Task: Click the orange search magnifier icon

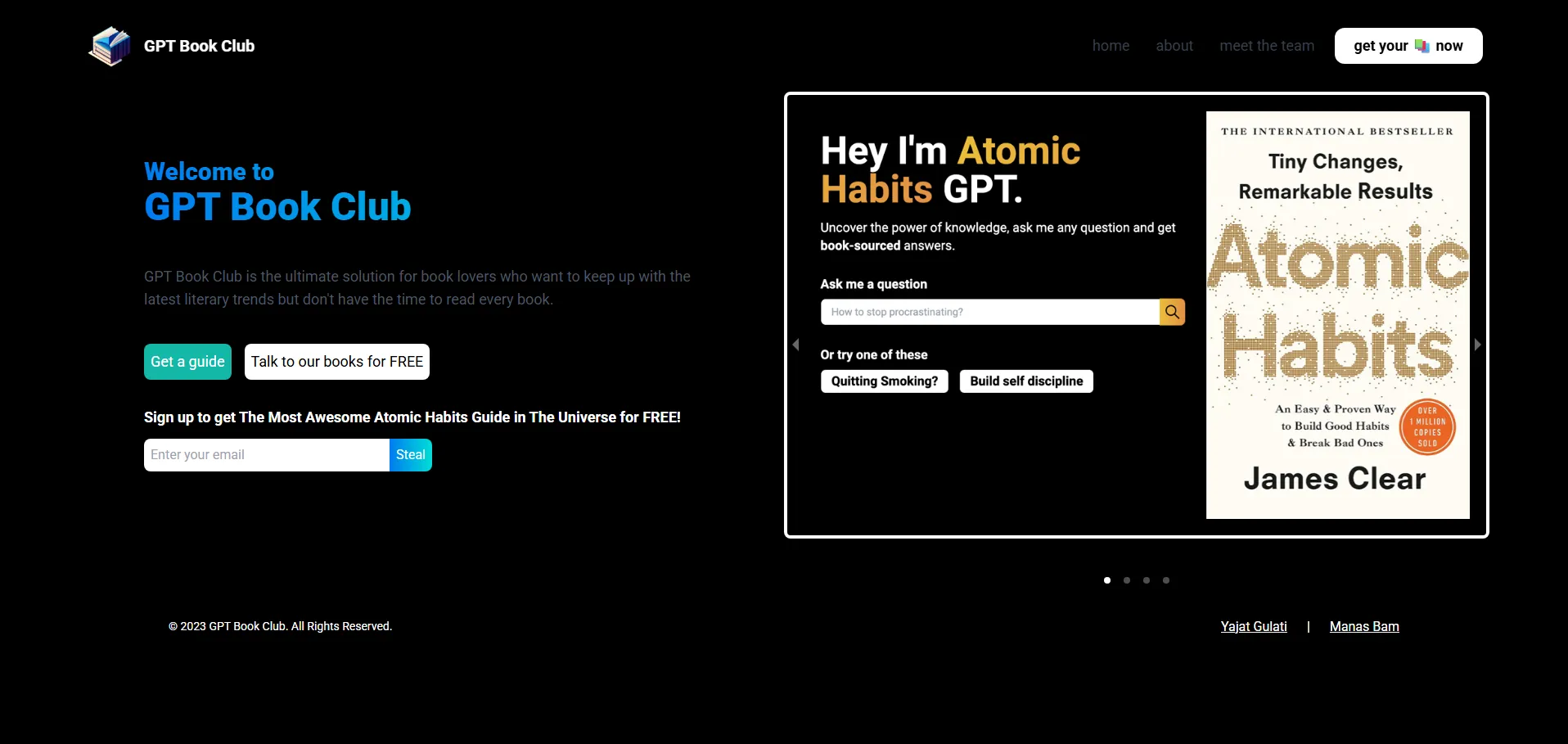Action: point(1172,312)
